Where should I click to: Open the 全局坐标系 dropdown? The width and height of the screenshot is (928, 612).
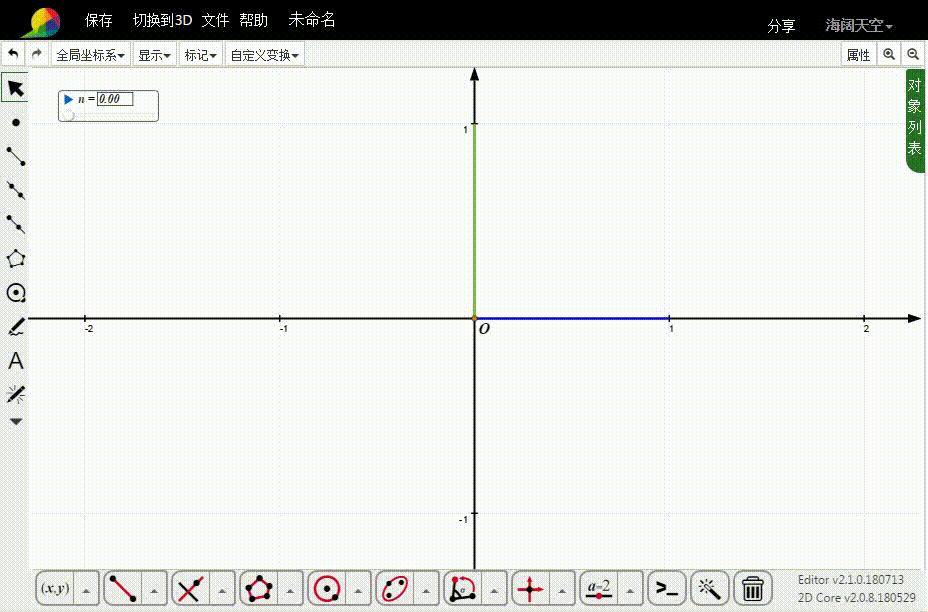(x=91, y=55)
